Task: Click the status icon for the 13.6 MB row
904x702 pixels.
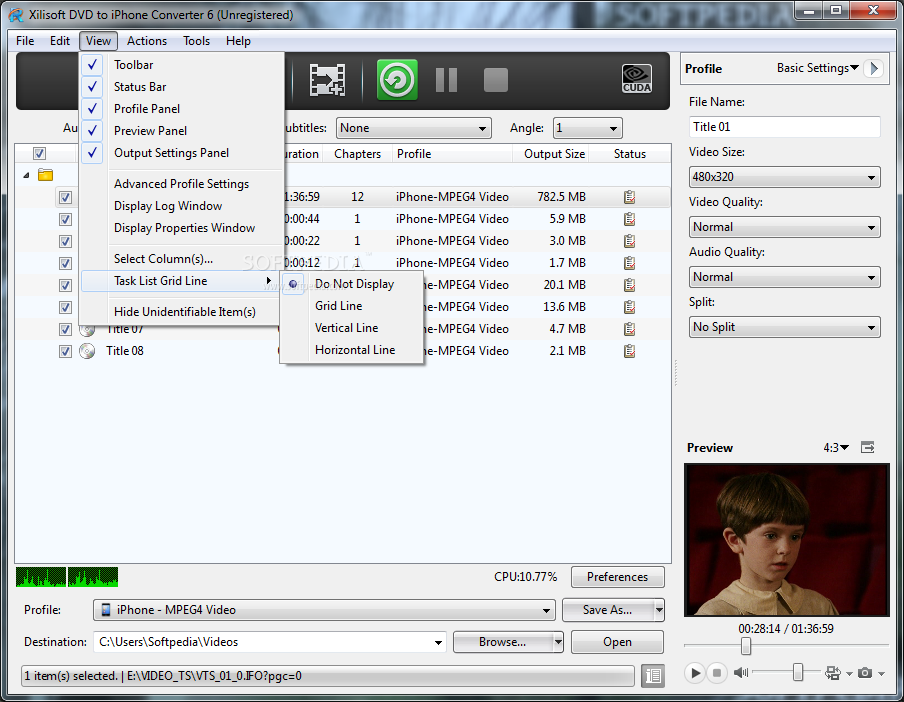Action: [630, 307]
